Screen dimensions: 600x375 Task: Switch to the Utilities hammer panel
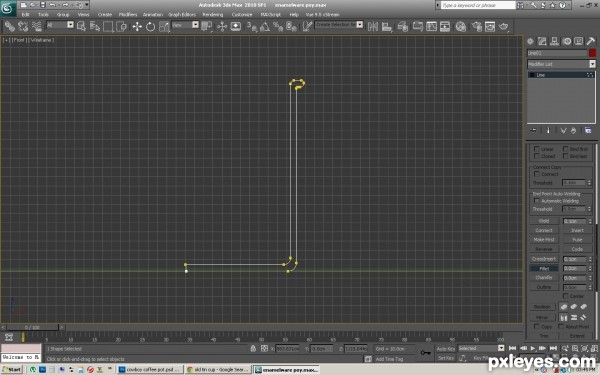590,41
